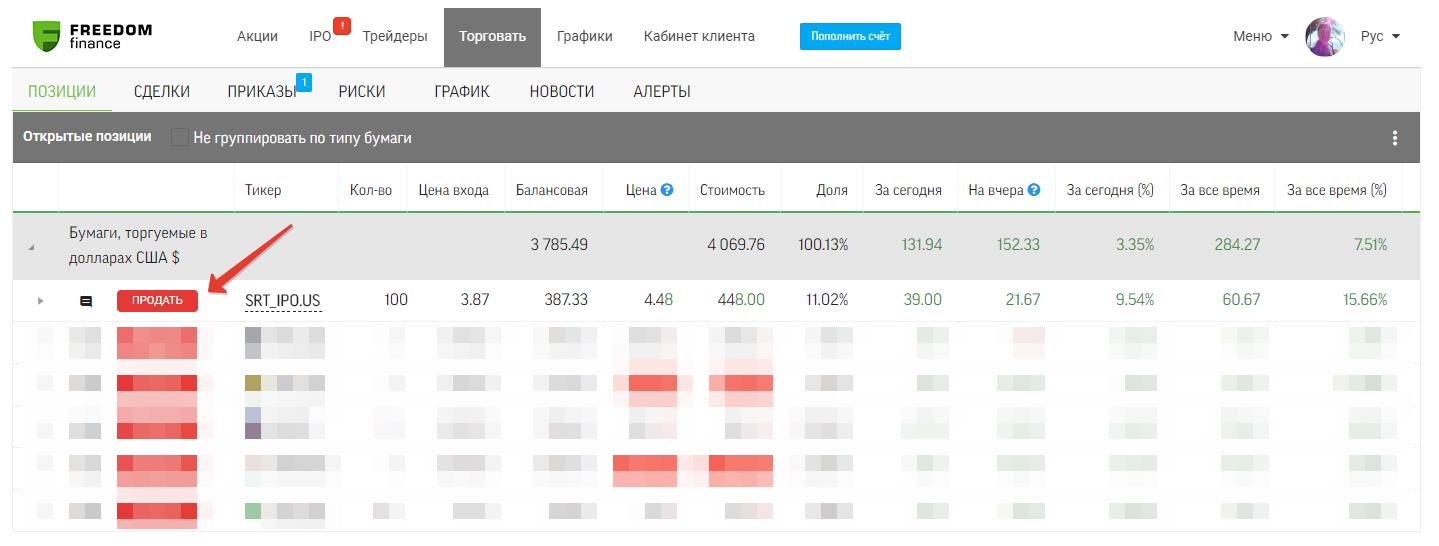
Task: Switch to the СДЕЛКИ tab
Action: (x=162, y=92)
